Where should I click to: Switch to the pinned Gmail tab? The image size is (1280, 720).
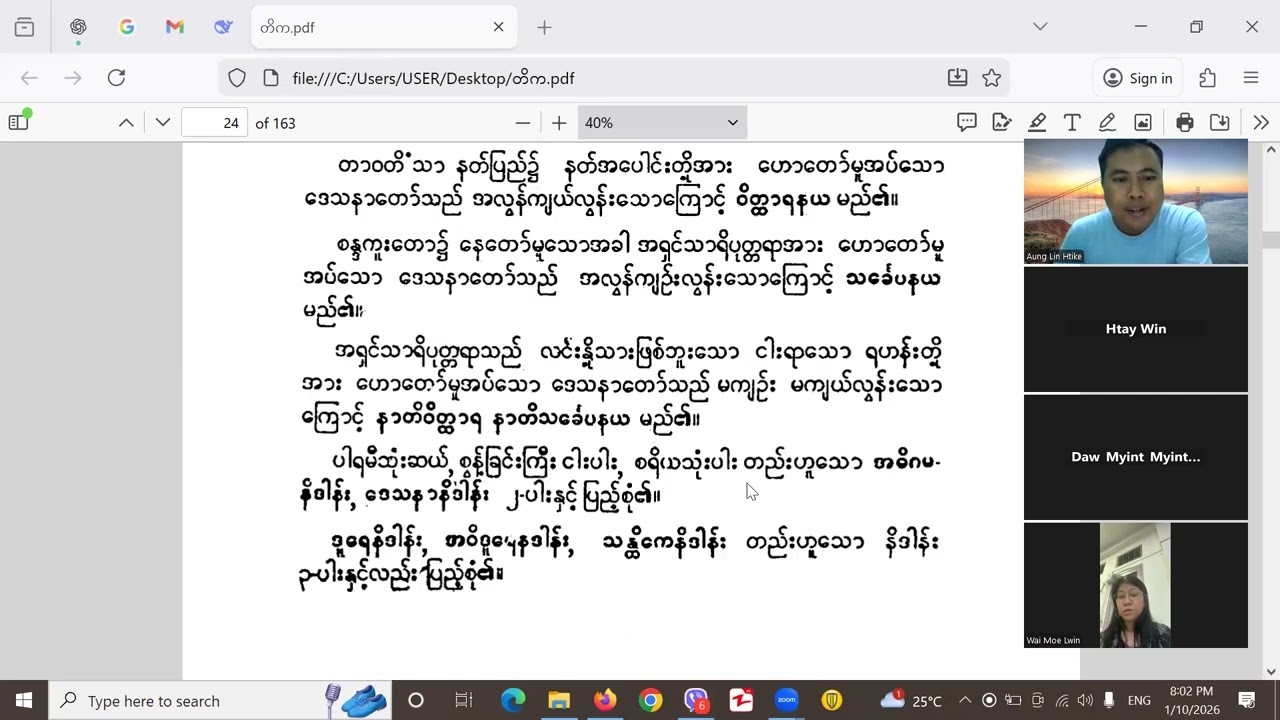coord(175,27)
